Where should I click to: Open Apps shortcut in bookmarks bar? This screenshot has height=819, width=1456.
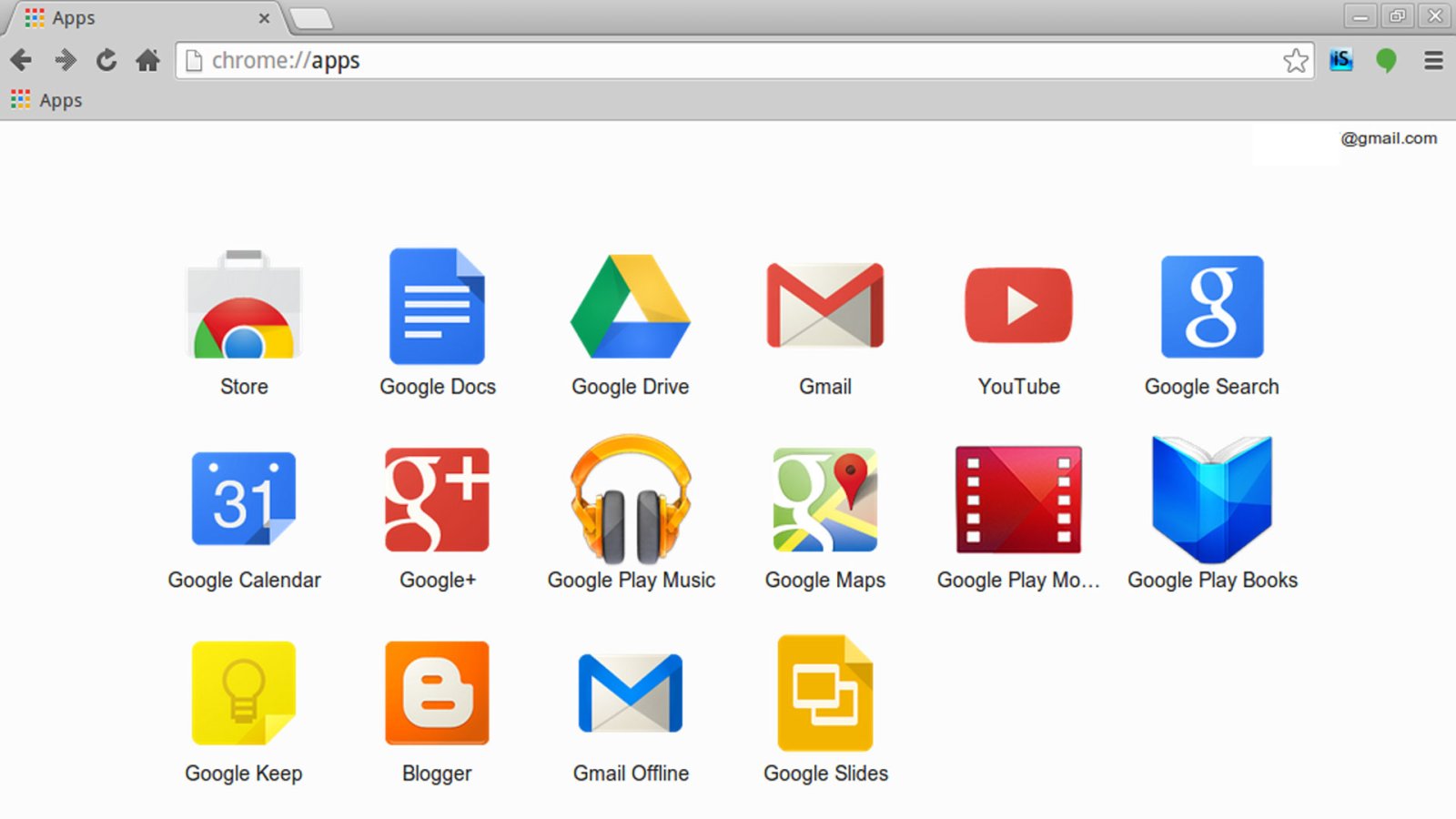47,100
